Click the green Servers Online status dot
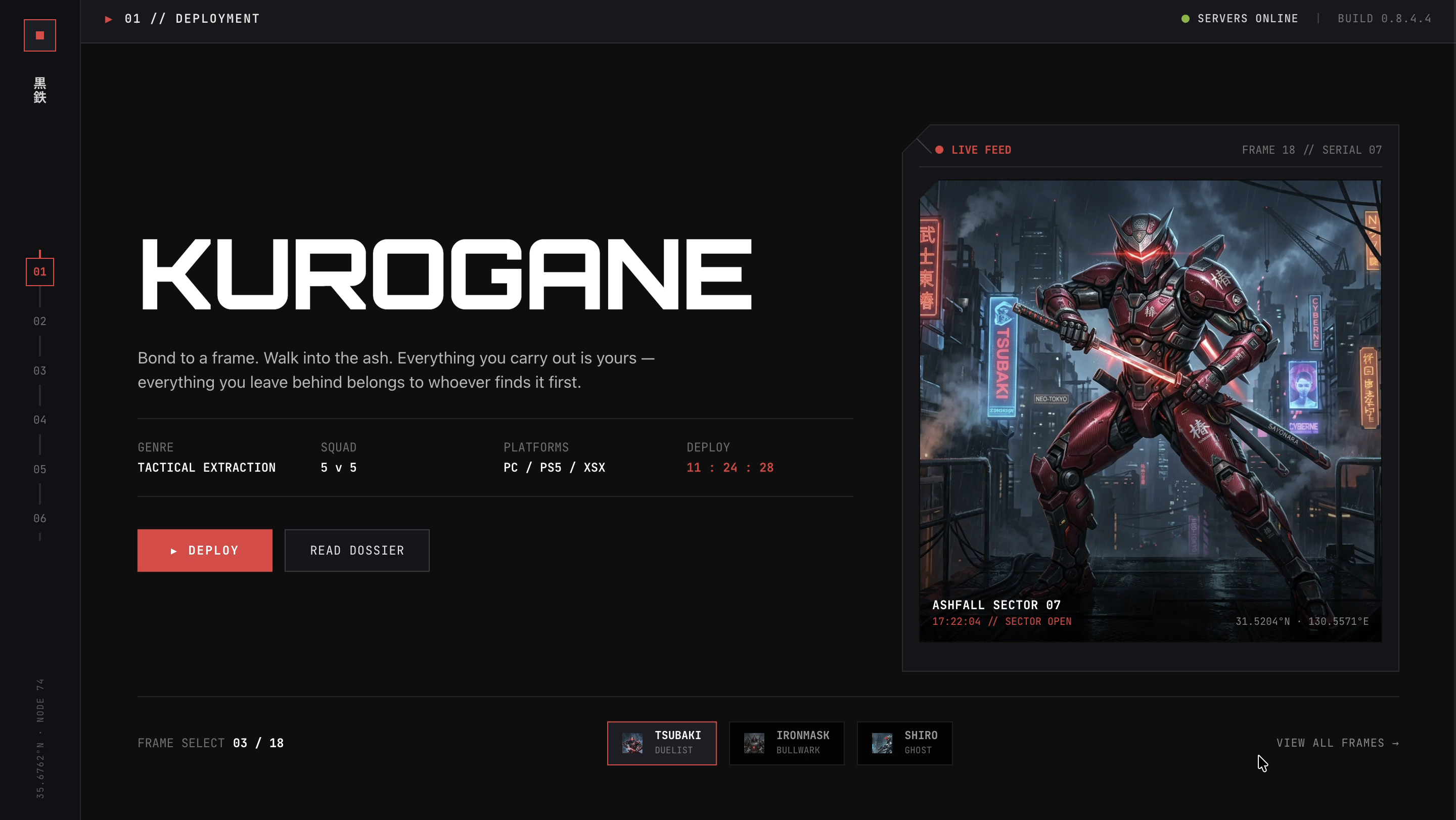This screenshot has height=820, width=1456. pos(1185,19)
